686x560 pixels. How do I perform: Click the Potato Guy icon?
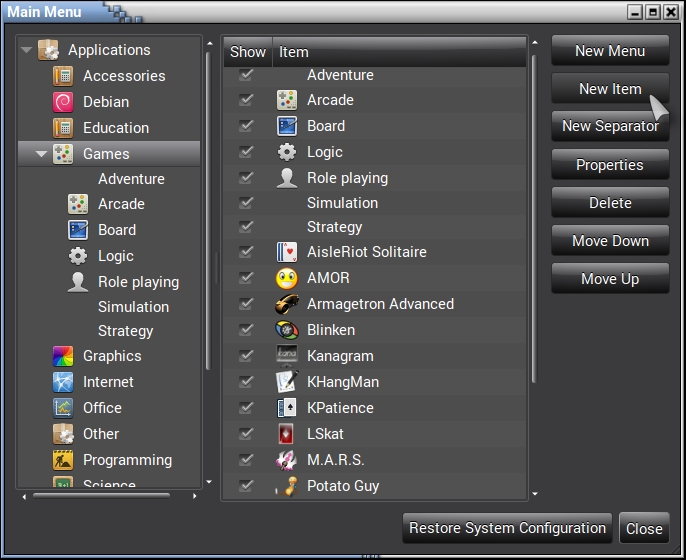pyautogui.click(x=287, y=486)
